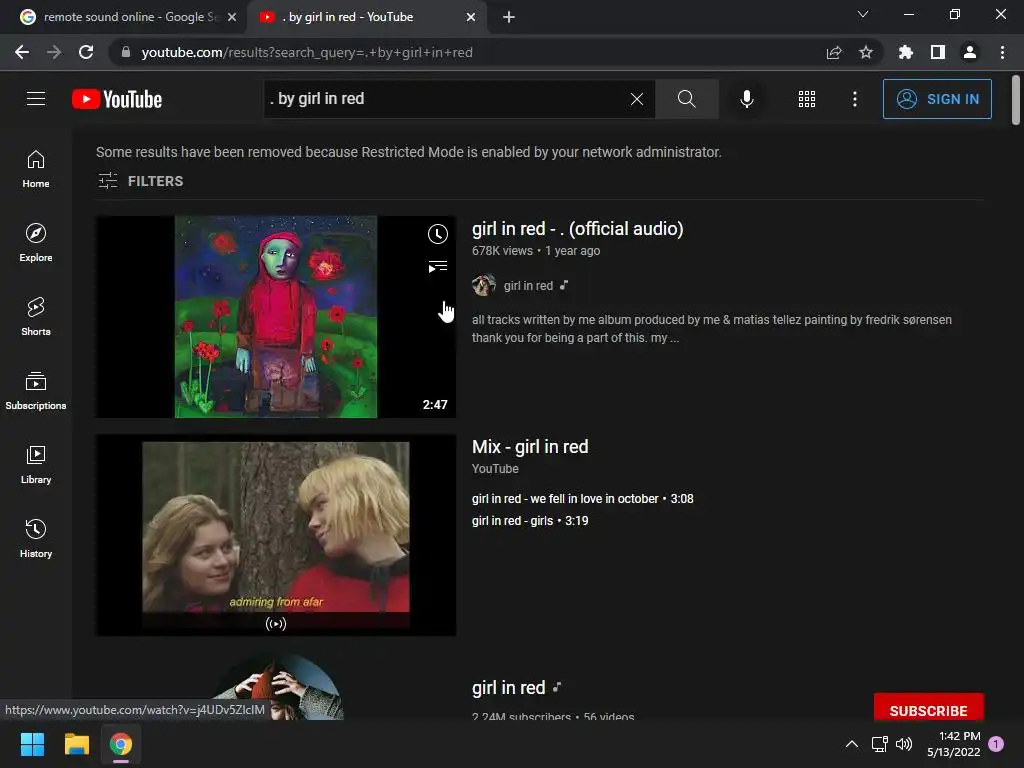Open the clock showing 1:42 PM
The image size is (1024, 768).
[x=953, y=744]
